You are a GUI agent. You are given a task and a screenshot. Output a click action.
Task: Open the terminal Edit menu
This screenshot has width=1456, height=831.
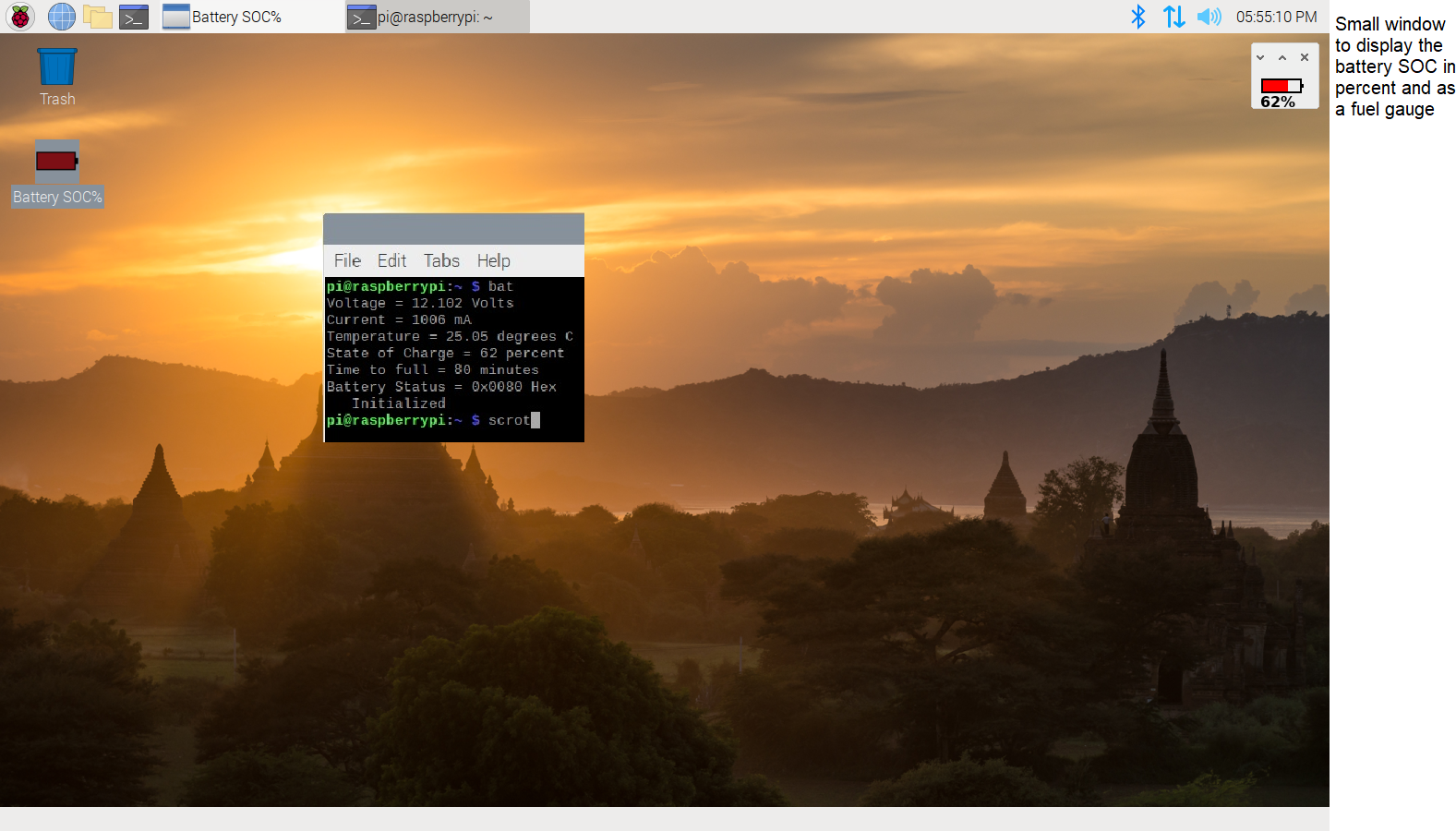point(391,261)
